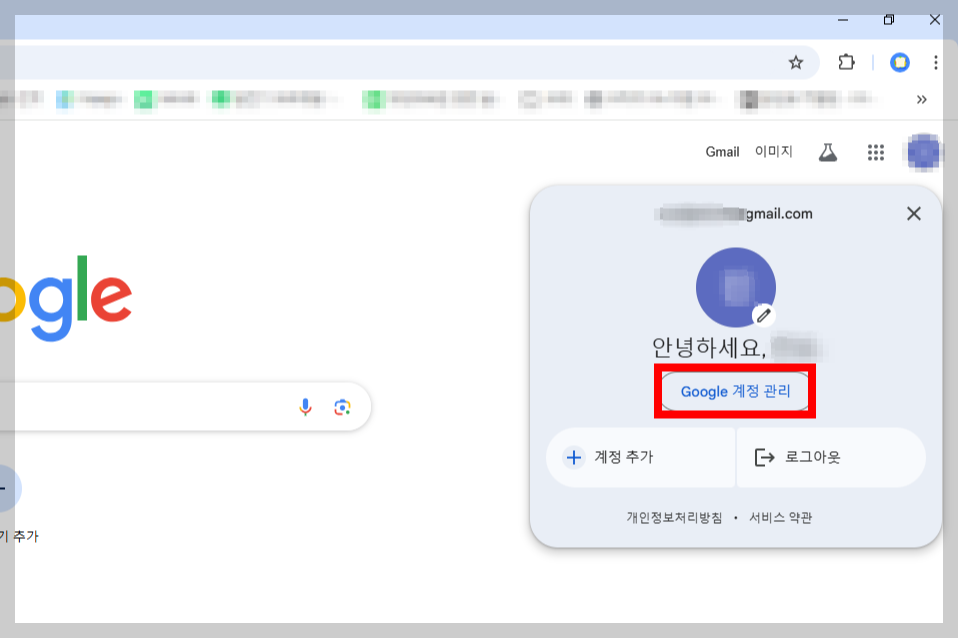Open the Gmail link
This screenshot has width=958, height=638.
tap(722, 152)
